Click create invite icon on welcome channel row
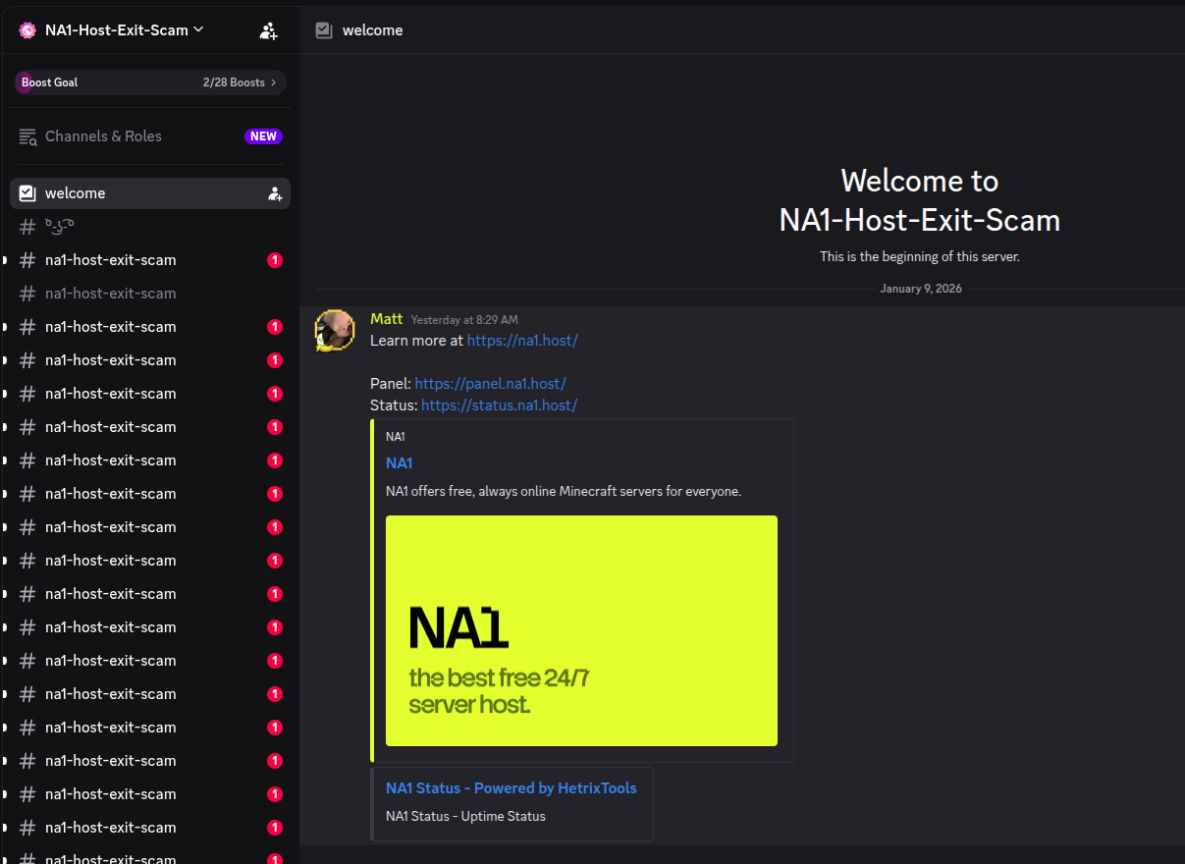 point(275,194)
